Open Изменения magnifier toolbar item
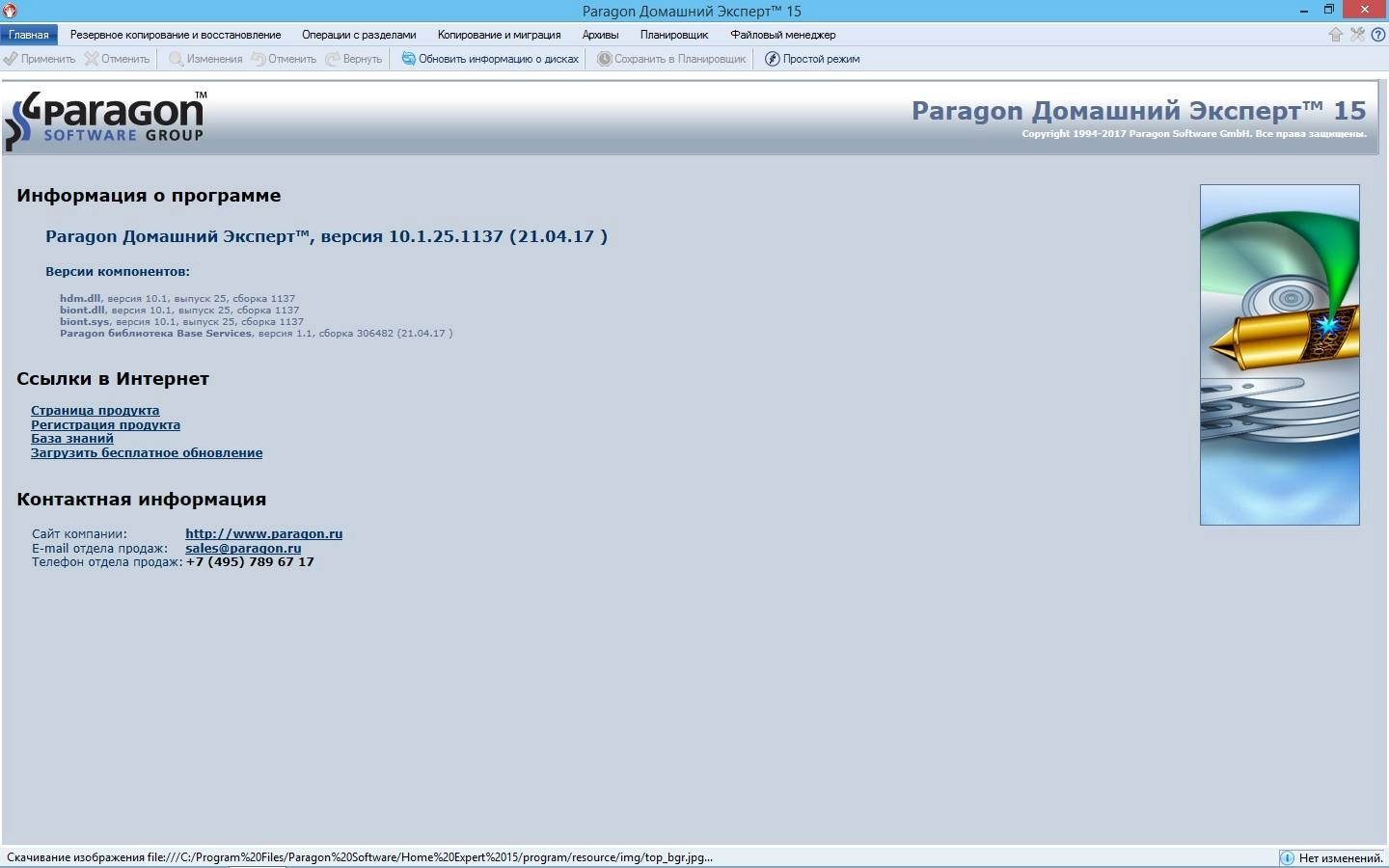Viewport: 1389px width, 868px height. [204, 59]
